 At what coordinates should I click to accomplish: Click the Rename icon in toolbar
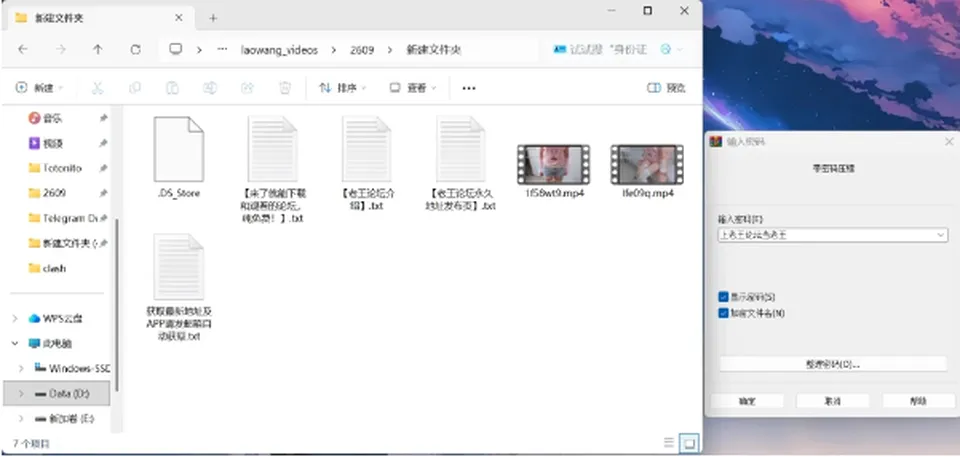coord(210,88)
